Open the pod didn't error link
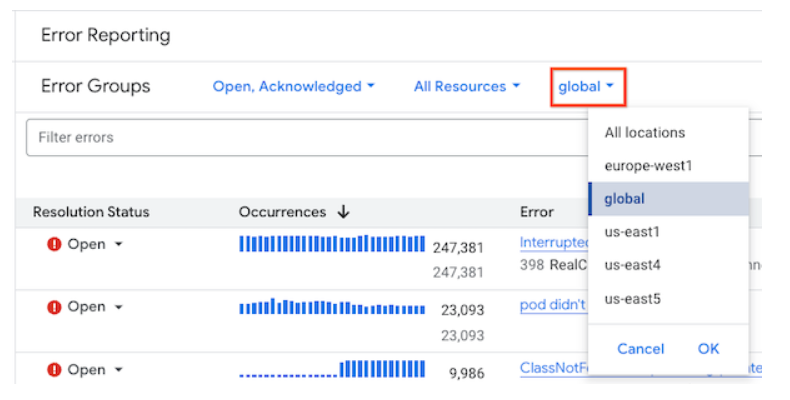 pyautogui.click(x=553, y=305)
